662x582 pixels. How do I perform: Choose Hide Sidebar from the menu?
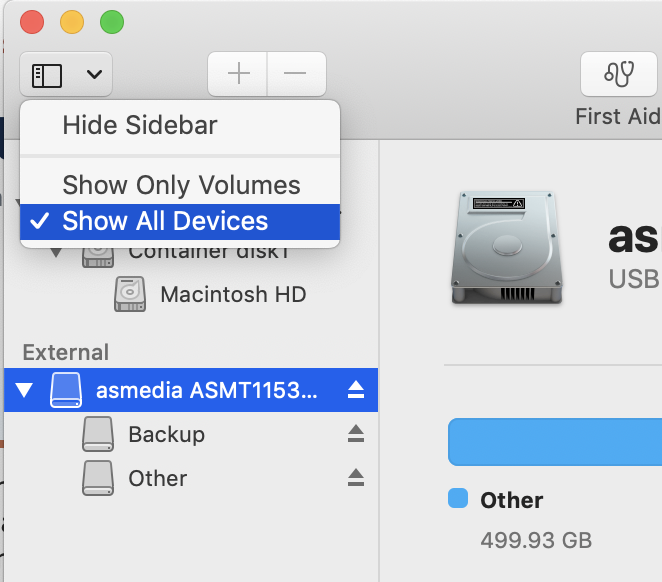[140, 125]
